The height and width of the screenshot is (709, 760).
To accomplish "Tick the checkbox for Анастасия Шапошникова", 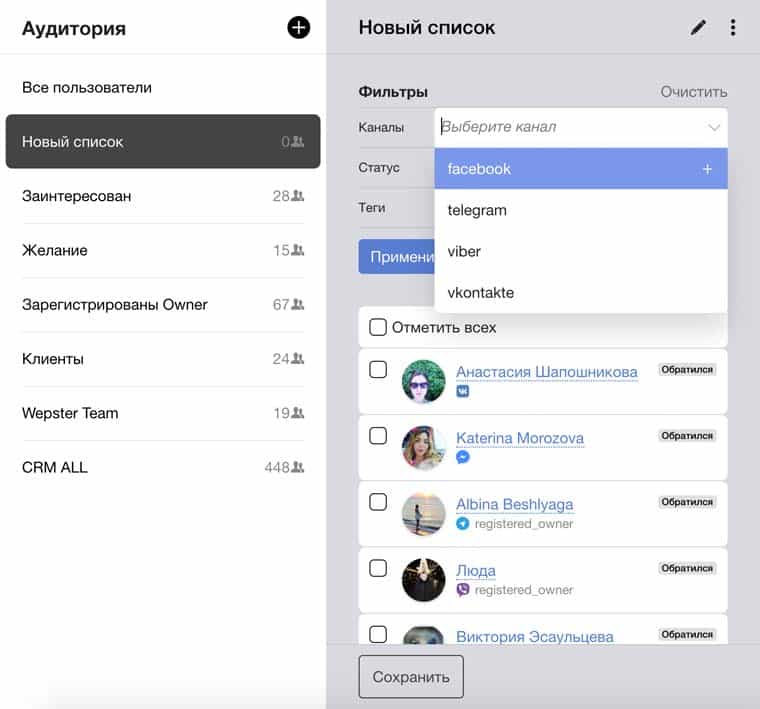I will pos(378,370).
